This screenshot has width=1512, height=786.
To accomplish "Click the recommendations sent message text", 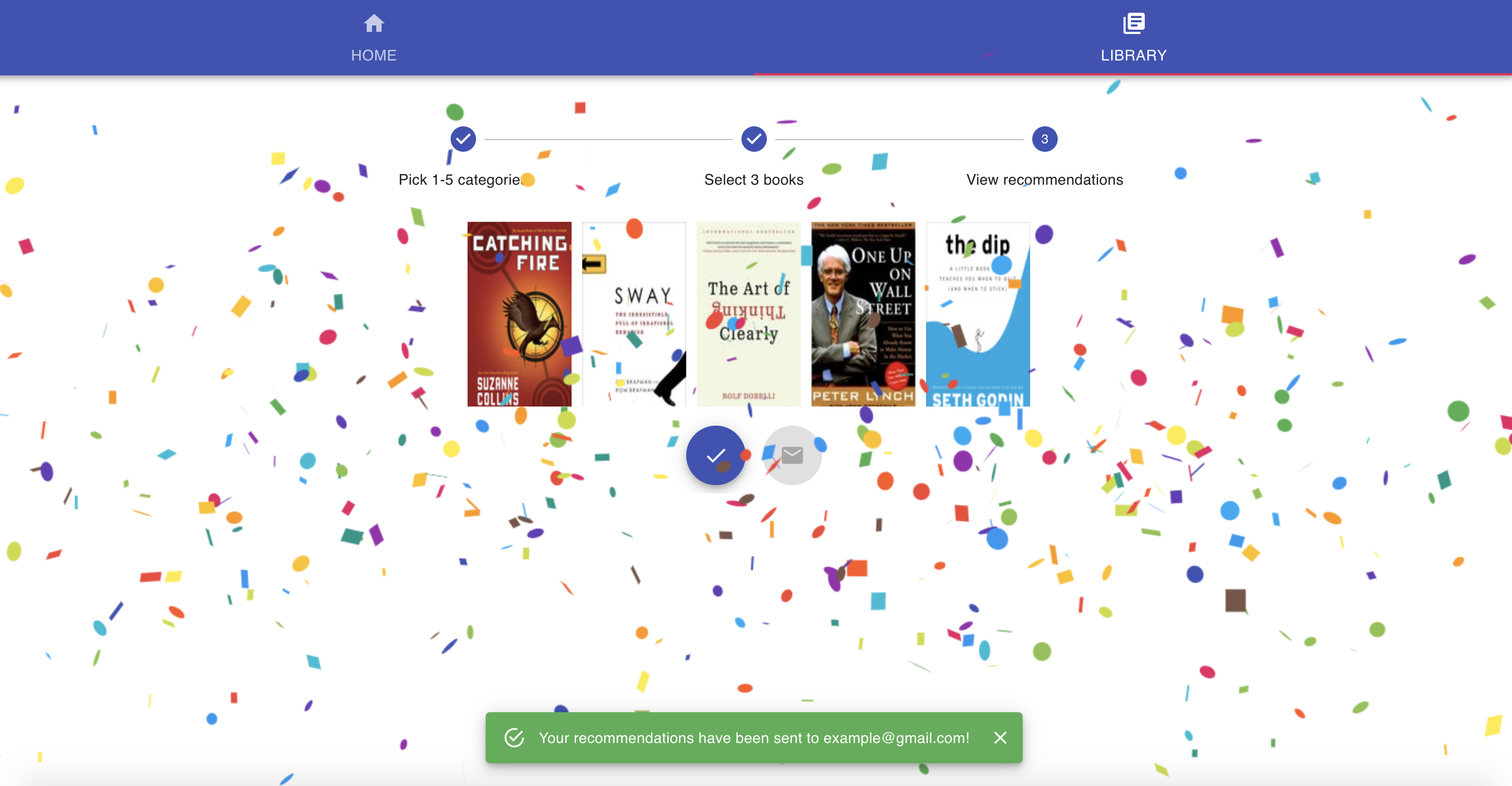I will tap(754, 738).
